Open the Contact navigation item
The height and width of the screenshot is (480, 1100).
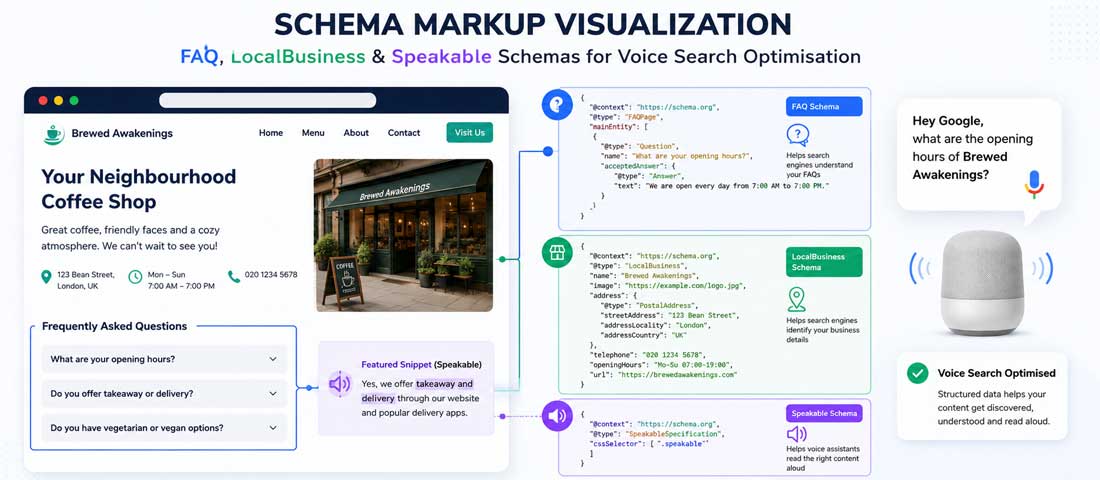(x=404, y=133)
